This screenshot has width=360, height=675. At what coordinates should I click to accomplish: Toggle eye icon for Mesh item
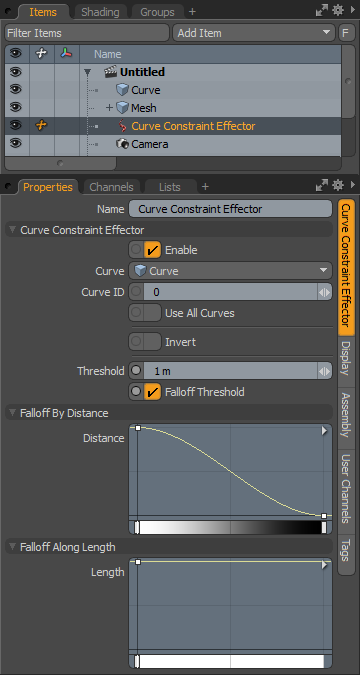click(16, 107)
